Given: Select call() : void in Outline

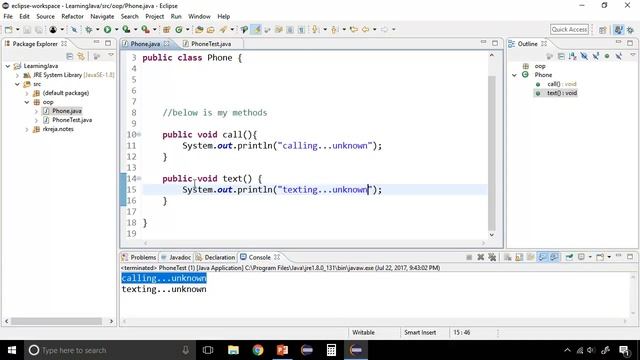Looking at the screenshot, I should 562,84.
